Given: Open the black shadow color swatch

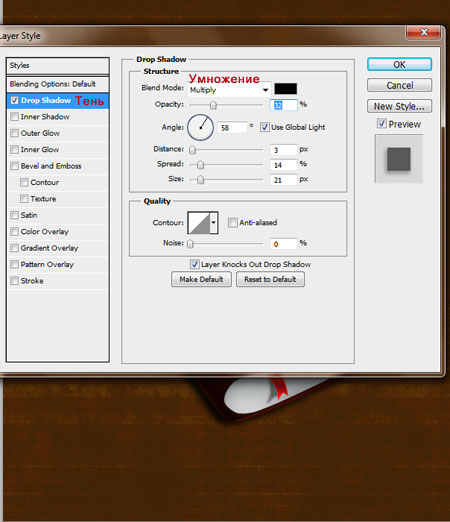Looking at the screenshot, I should click(x=286, y=89).
